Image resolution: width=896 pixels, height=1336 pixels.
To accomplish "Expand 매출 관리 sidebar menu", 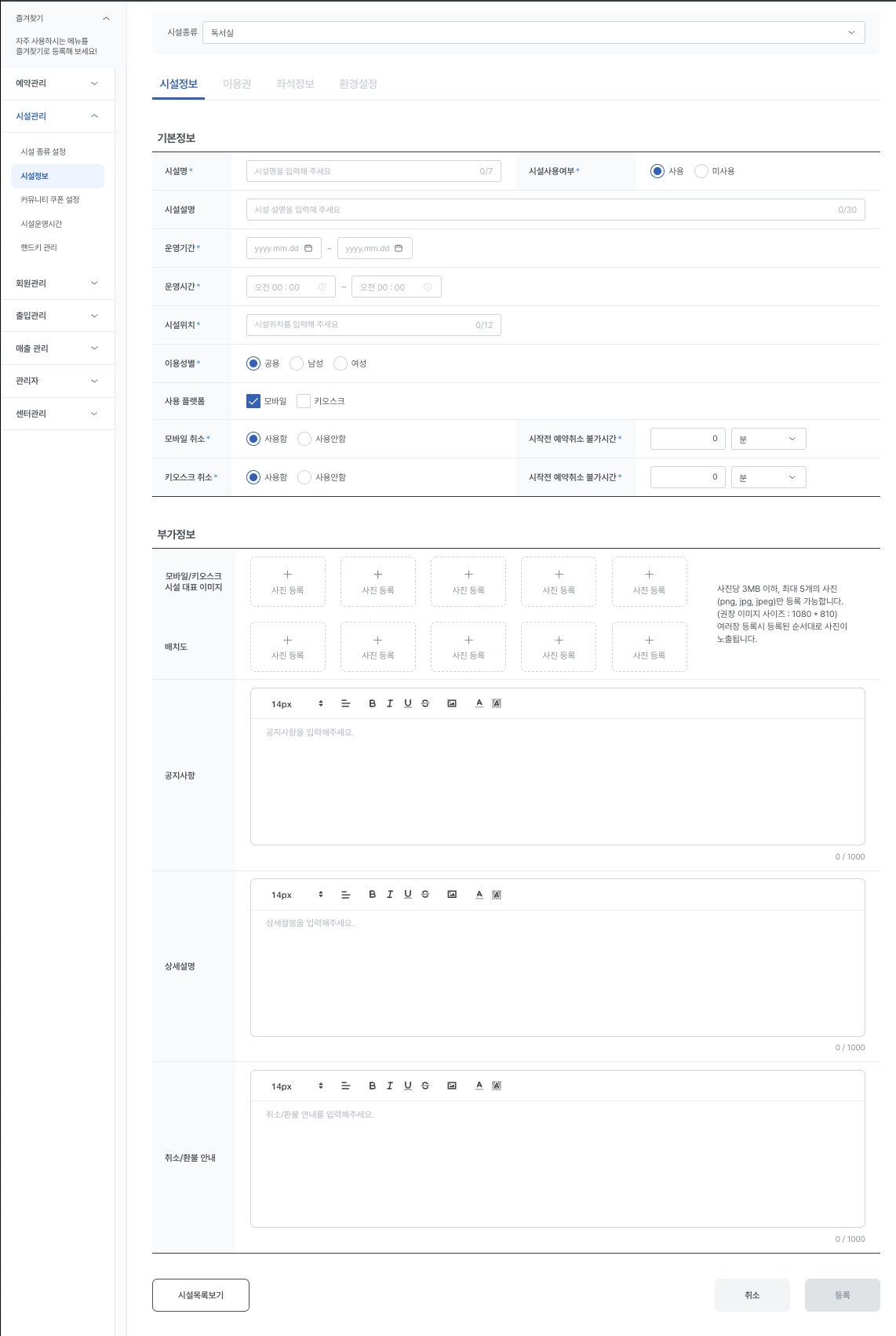I will pos(57,349).
